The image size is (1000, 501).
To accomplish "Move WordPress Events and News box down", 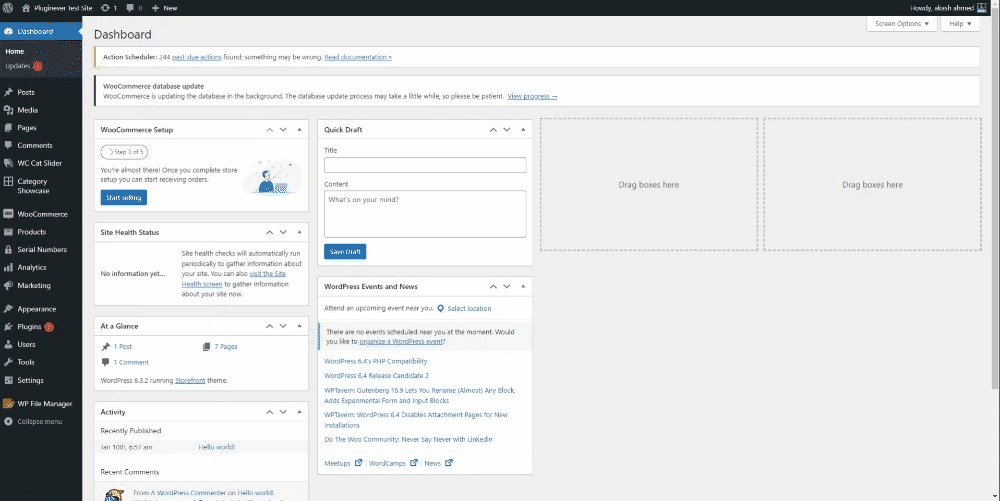I will (x=507, y=287).
